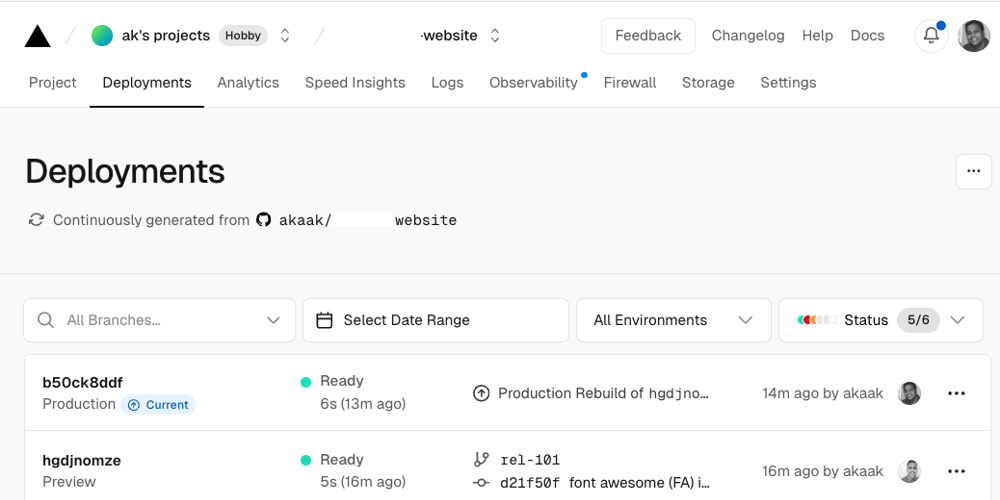Click the Vercel triangle logo
Viewport: 1000px width, 500px height.
click(x=38, y=36)
